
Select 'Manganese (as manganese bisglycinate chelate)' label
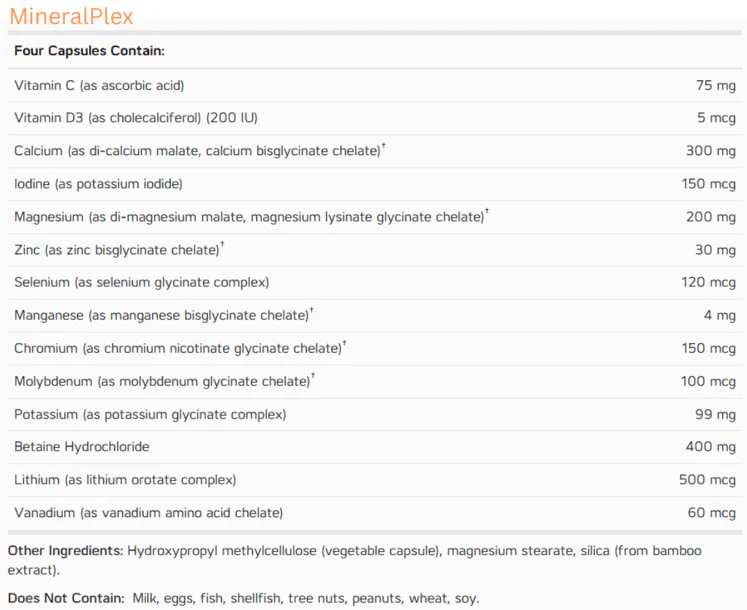(x=162, y=315)
